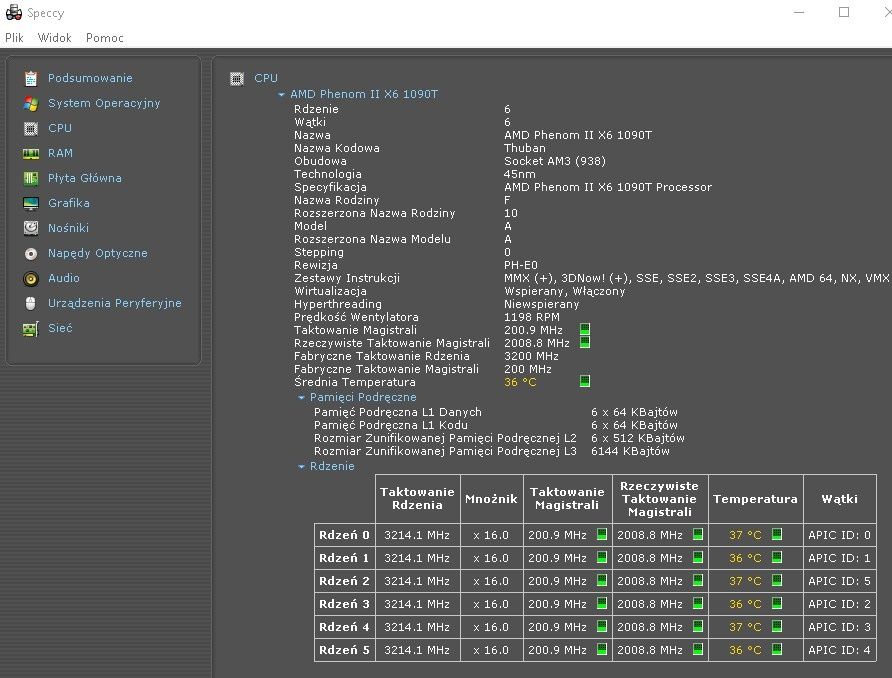This screenshot has width=892, height=678.
Task: Collapse the Pamięci Podręczne section
Action: 301,397
